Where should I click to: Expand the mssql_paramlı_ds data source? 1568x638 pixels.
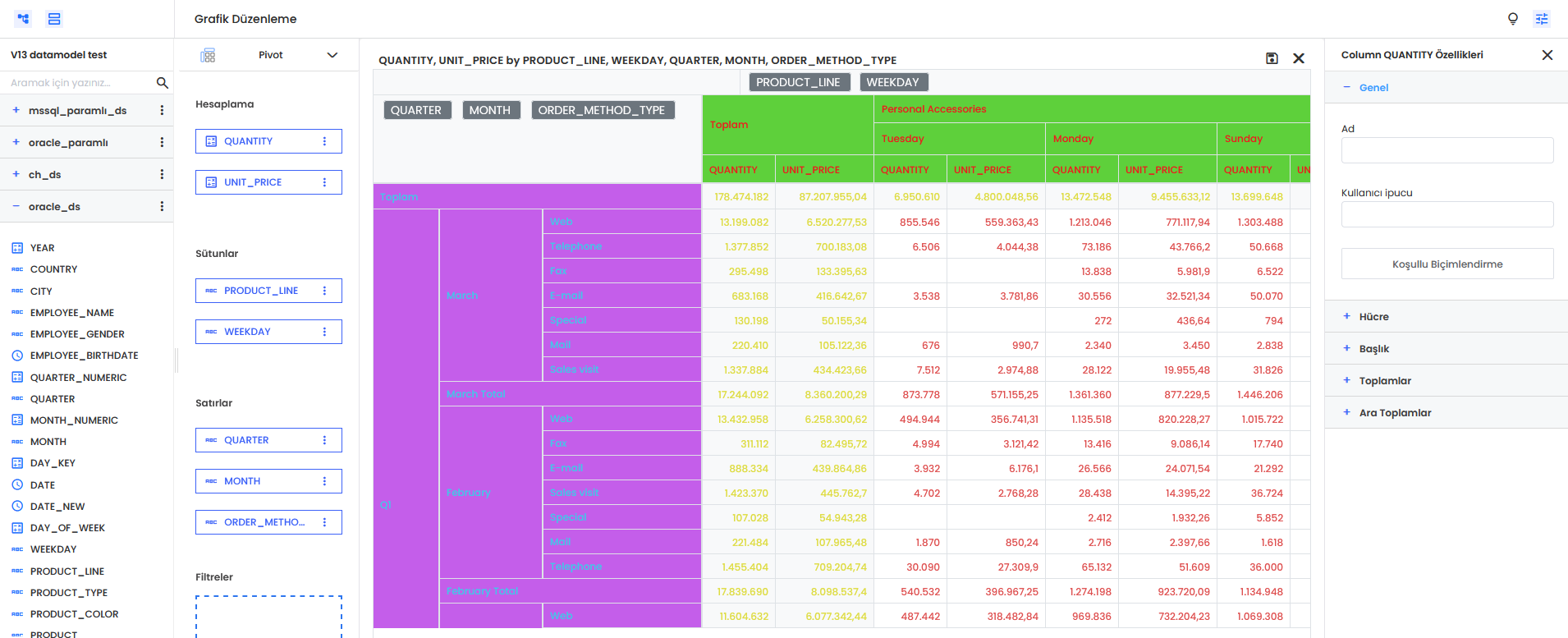[16, 110]
